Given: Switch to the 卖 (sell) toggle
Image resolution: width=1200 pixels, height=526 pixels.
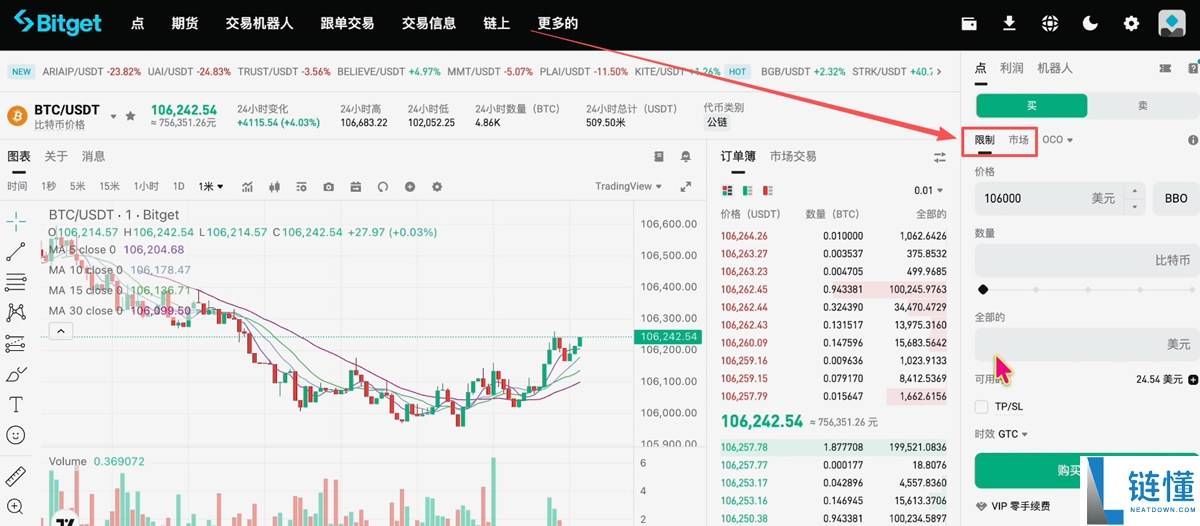Looking at the screenshot, I should coord(1142,105).
